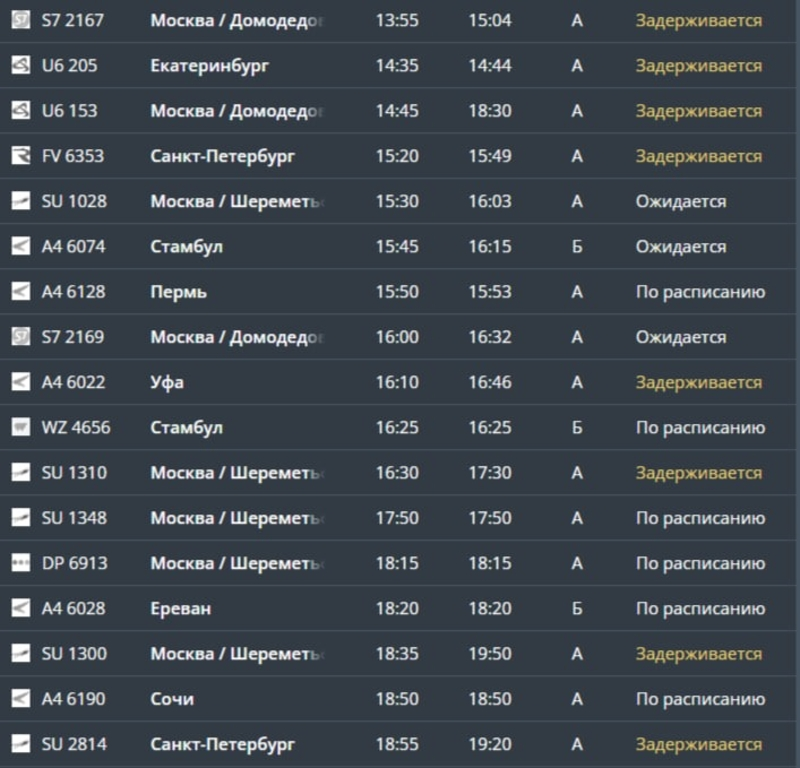
Task: Select flight number S7 2169
Action: [x=72, y=337]
